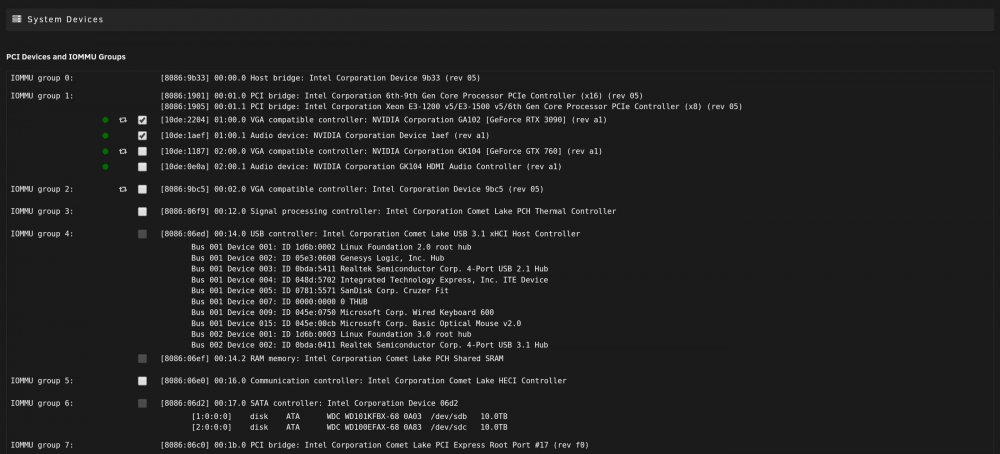
Task: Click the SATA controller Device 06d2 text
Action: pyautogui.click(x=309, y=403)
